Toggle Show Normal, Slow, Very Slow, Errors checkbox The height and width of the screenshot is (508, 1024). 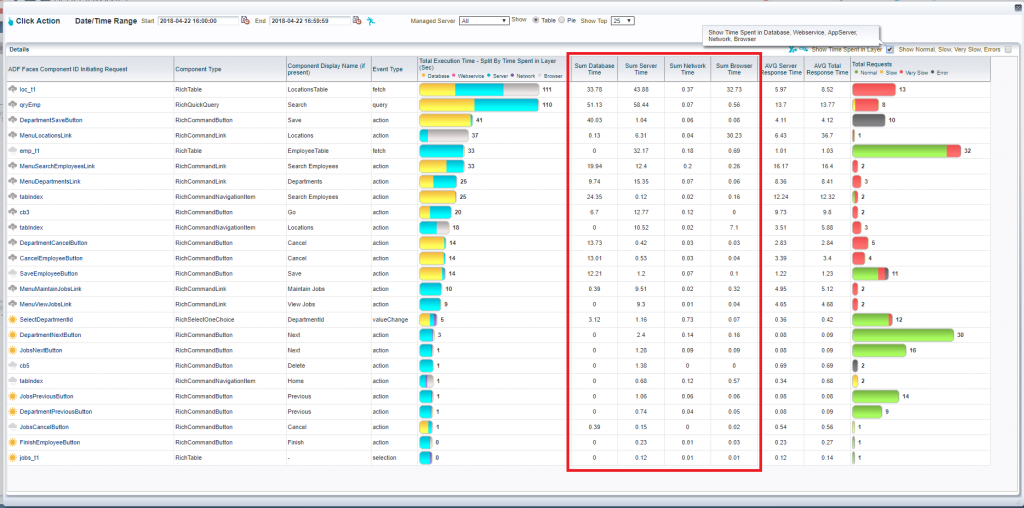pos(1008,49)
